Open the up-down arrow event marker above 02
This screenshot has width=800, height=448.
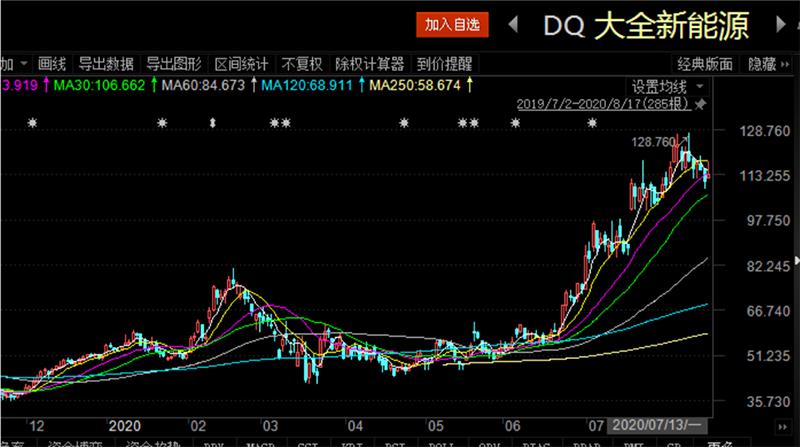click(x=213, y=122)
